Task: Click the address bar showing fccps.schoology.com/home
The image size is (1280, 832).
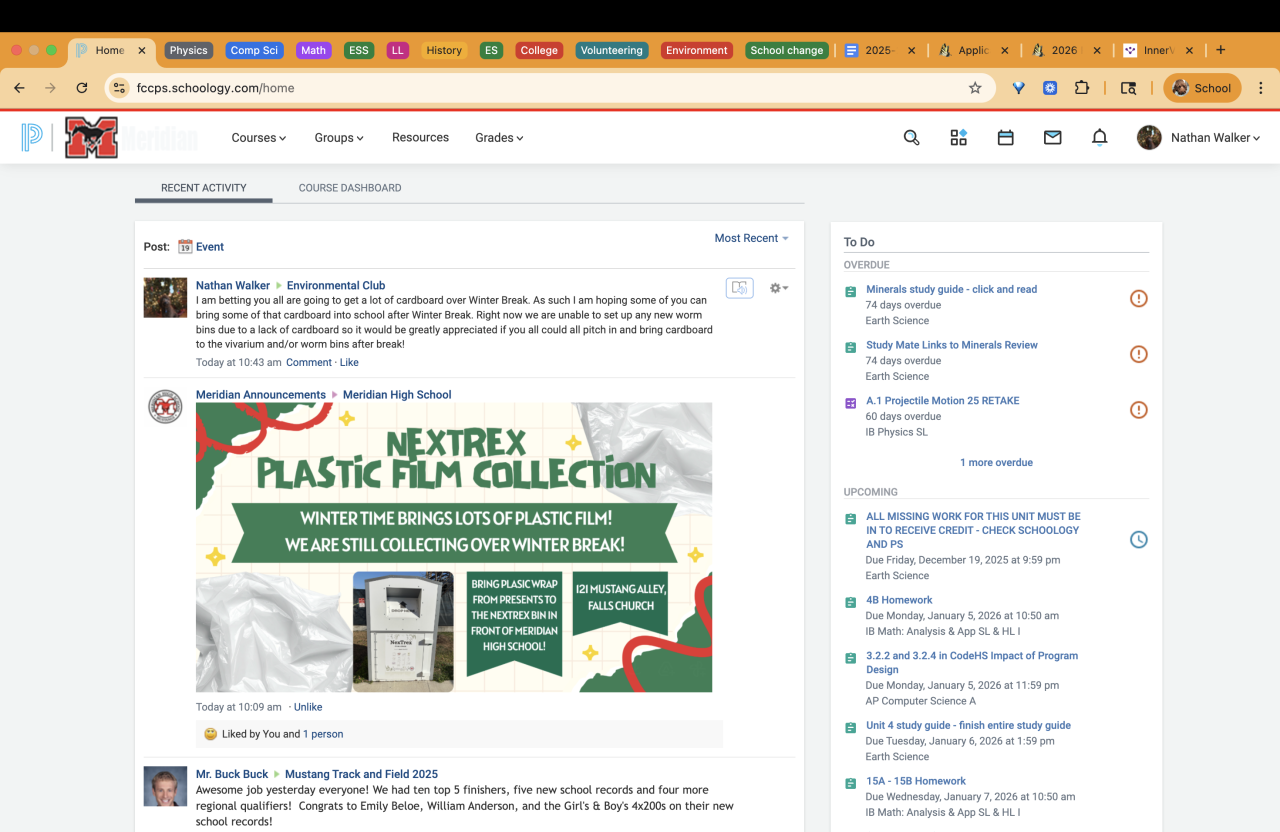Action: (550, 88)
